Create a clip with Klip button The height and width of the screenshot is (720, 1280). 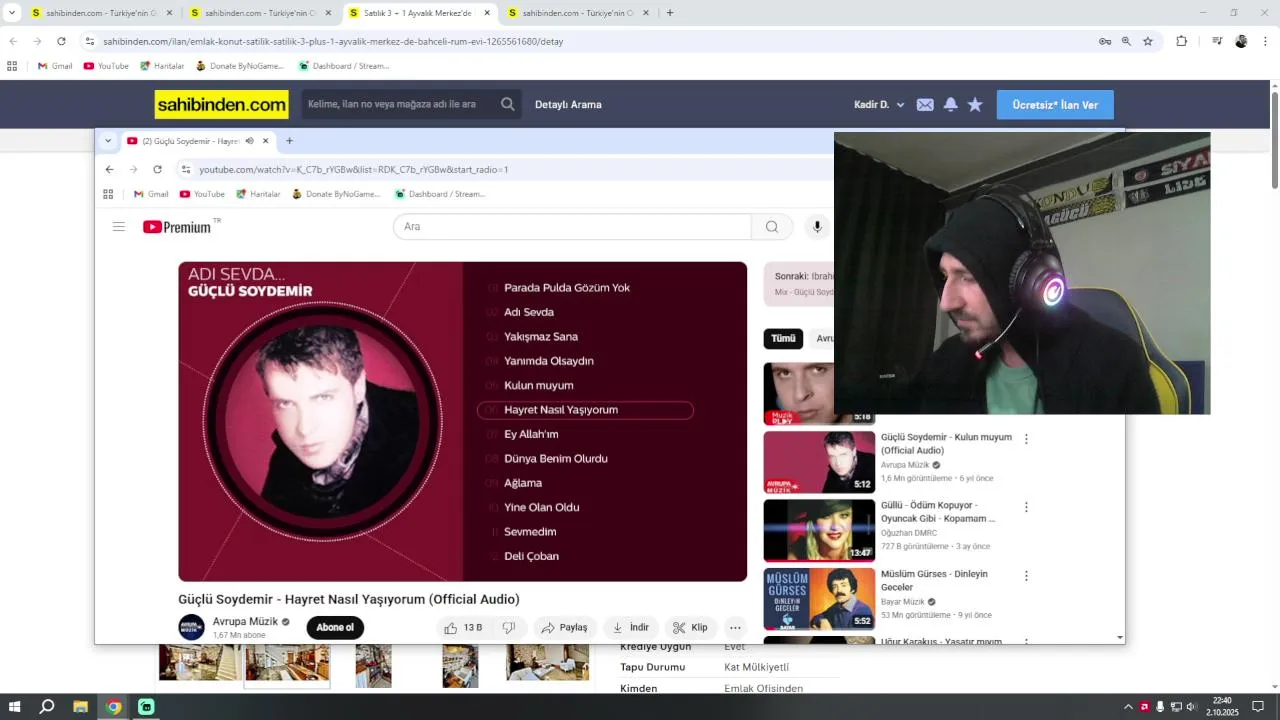pos(690,627)
